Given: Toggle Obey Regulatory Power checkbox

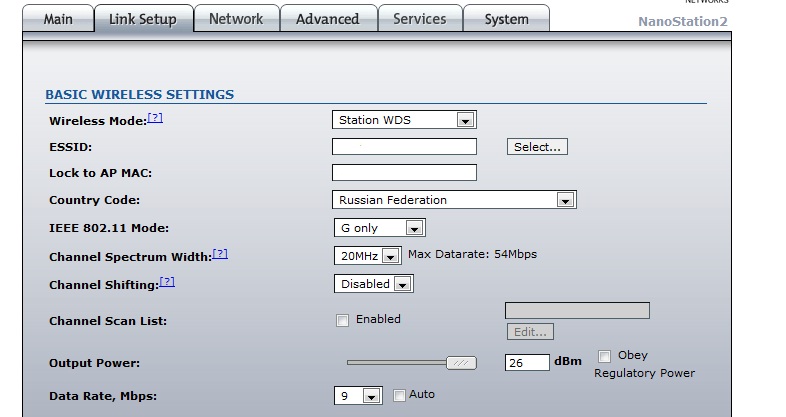Looking at the screenshot, I should tap(605, 356).
